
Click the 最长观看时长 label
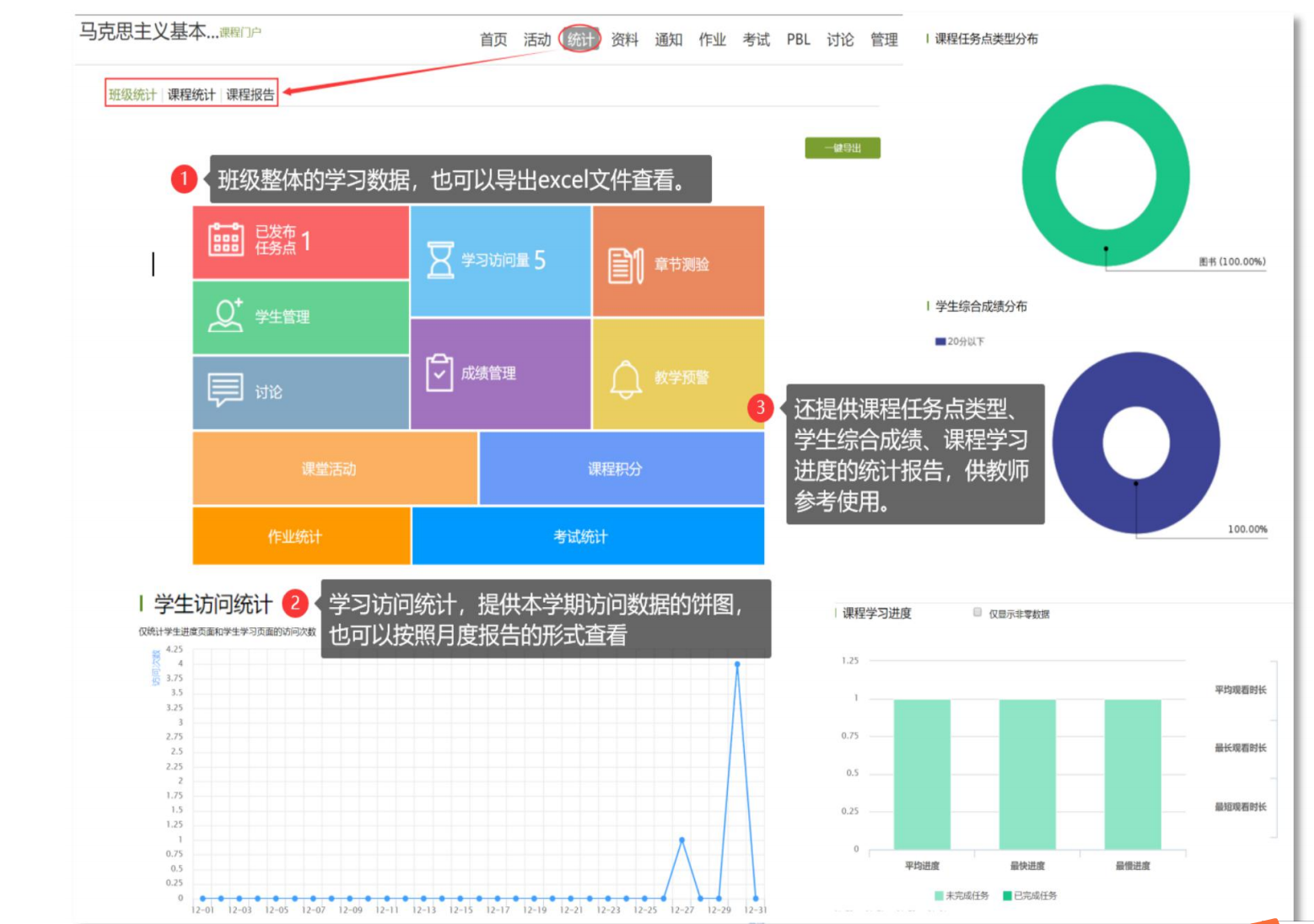(1241, 748)
